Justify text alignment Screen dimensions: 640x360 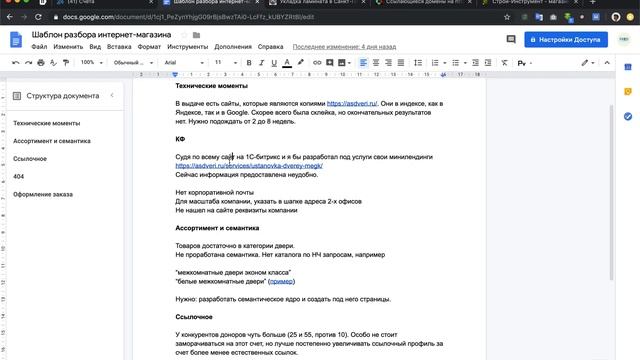coord(401,63)
